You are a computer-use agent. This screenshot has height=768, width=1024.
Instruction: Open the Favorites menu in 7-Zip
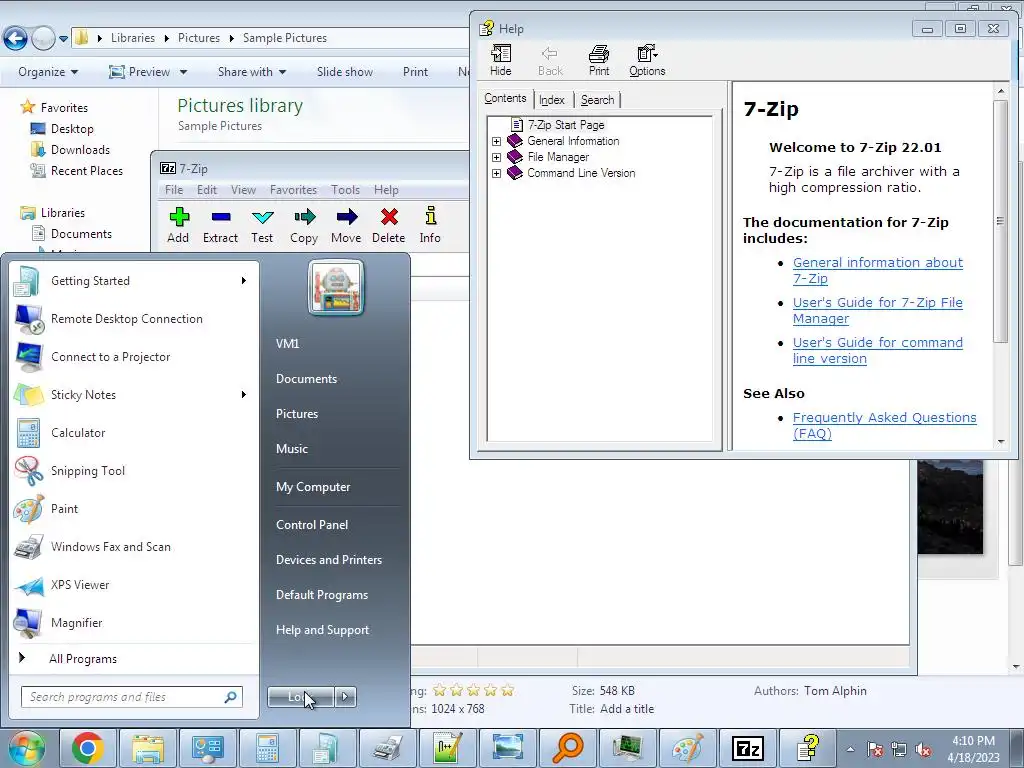pyautogui.click(x=293, y=190)
